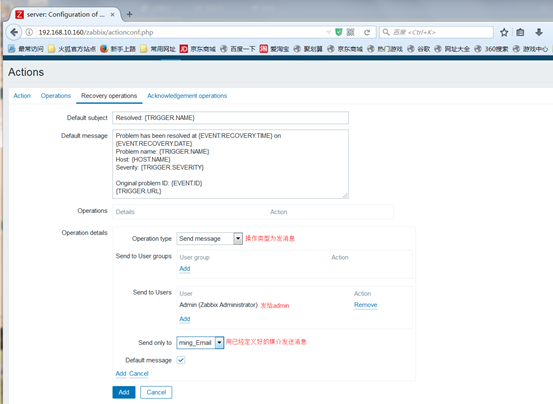Open the 爱淘宝 bookmark
The width and height of the screenshot is (553, 404).
point(274,49)
